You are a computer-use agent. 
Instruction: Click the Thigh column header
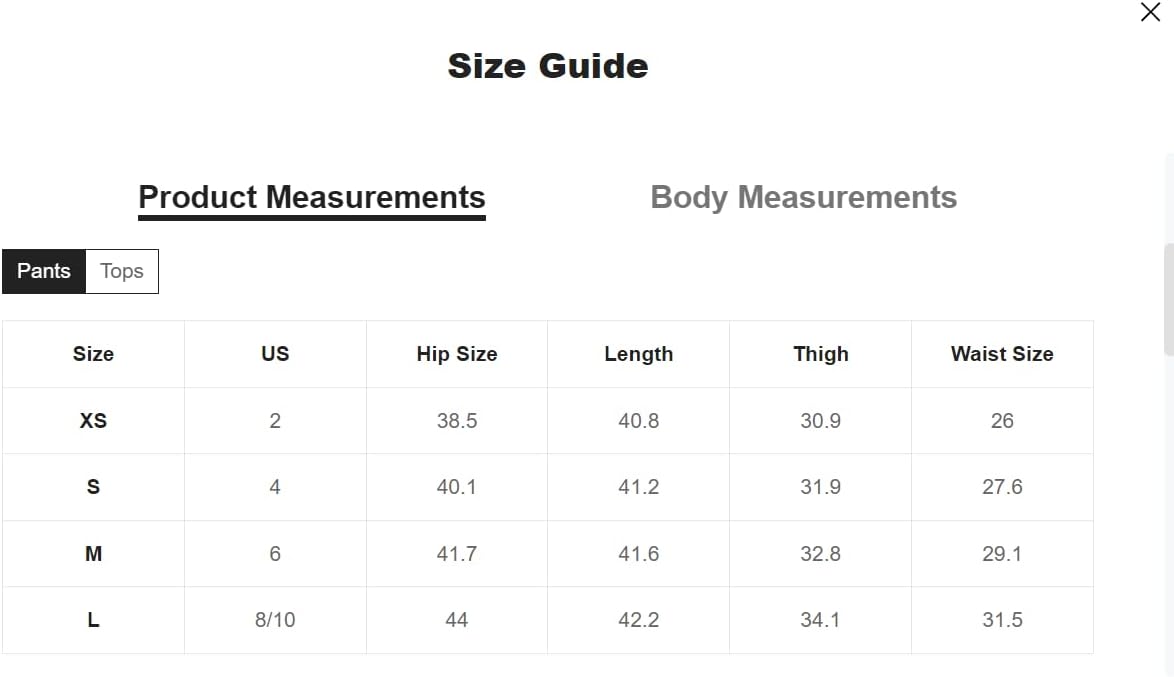click(821, 354)
